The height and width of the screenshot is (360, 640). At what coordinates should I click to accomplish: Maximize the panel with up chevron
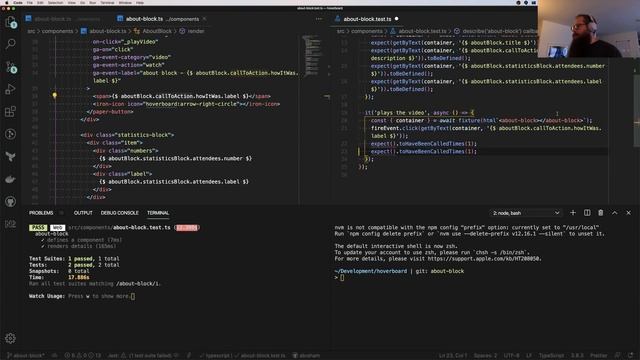tap(615, 213)
